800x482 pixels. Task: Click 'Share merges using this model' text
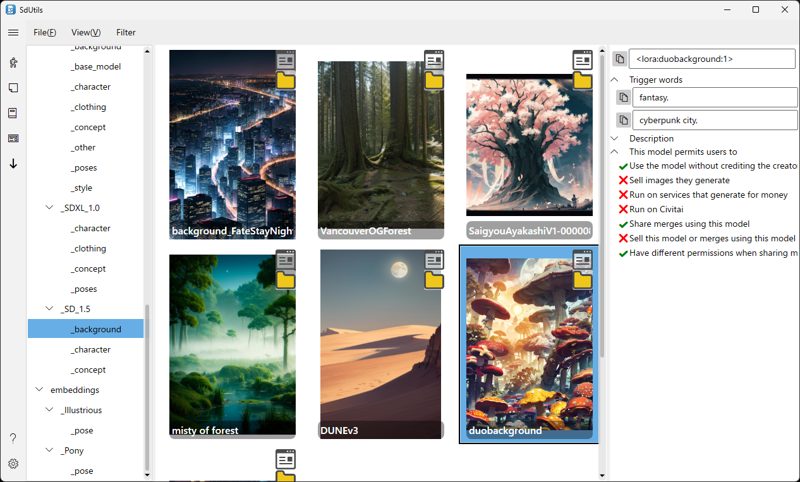[689, 223]
